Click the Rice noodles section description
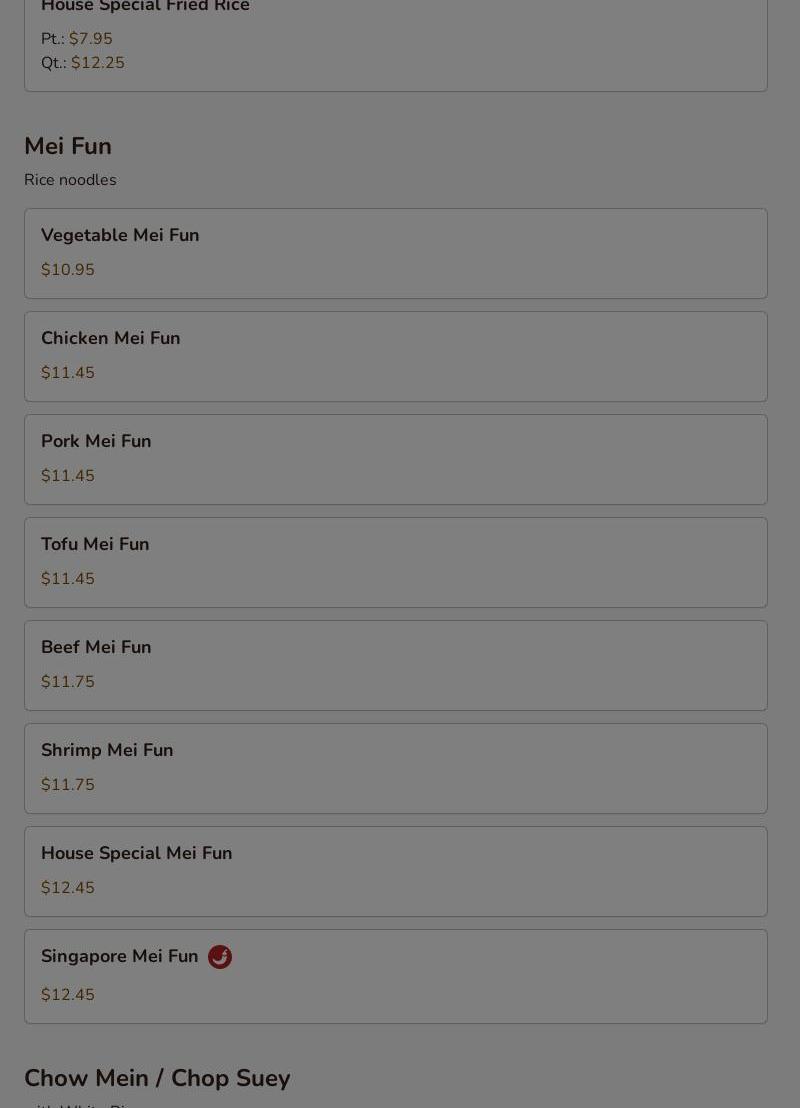Viewport: 800px width, 1108px height. [x=70, y=179]
